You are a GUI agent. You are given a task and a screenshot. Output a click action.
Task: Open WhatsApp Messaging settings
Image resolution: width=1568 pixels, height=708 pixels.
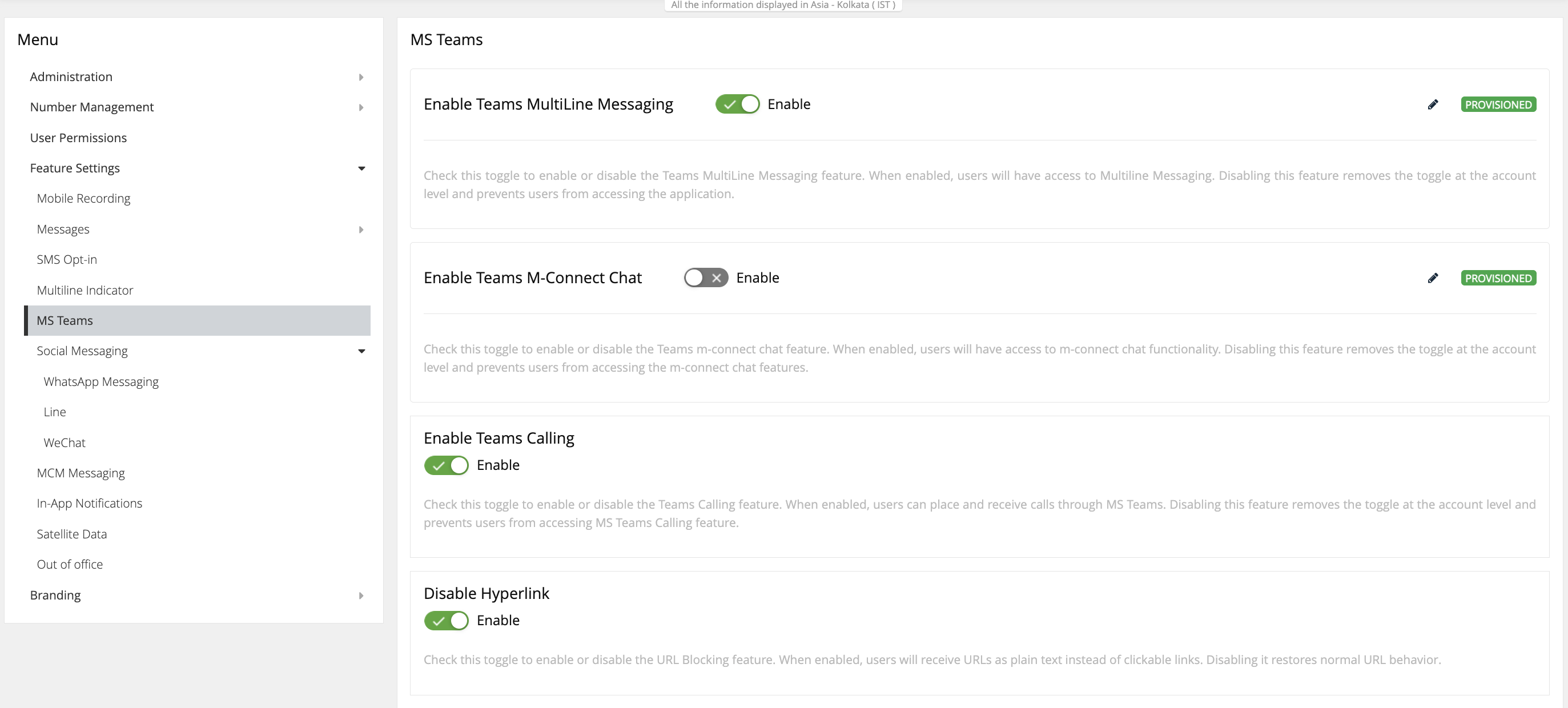pos(101,382)
